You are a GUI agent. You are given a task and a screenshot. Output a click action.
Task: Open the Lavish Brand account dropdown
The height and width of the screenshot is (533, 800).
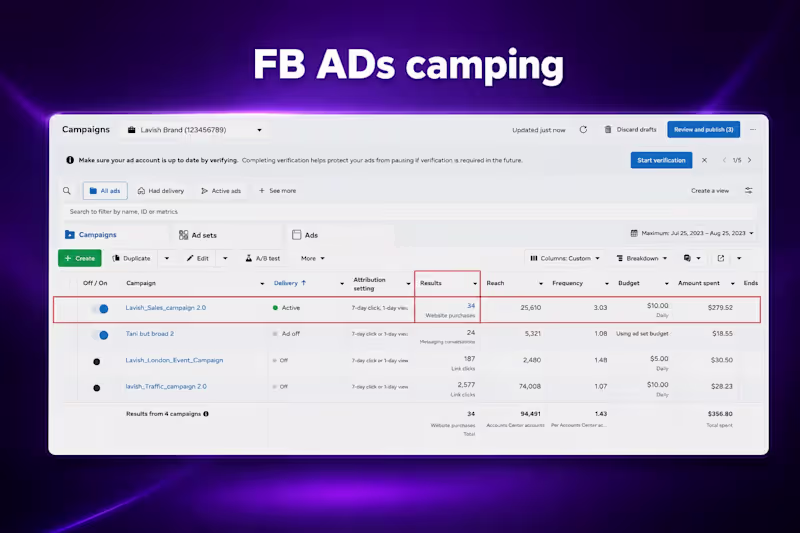(195, 130)
